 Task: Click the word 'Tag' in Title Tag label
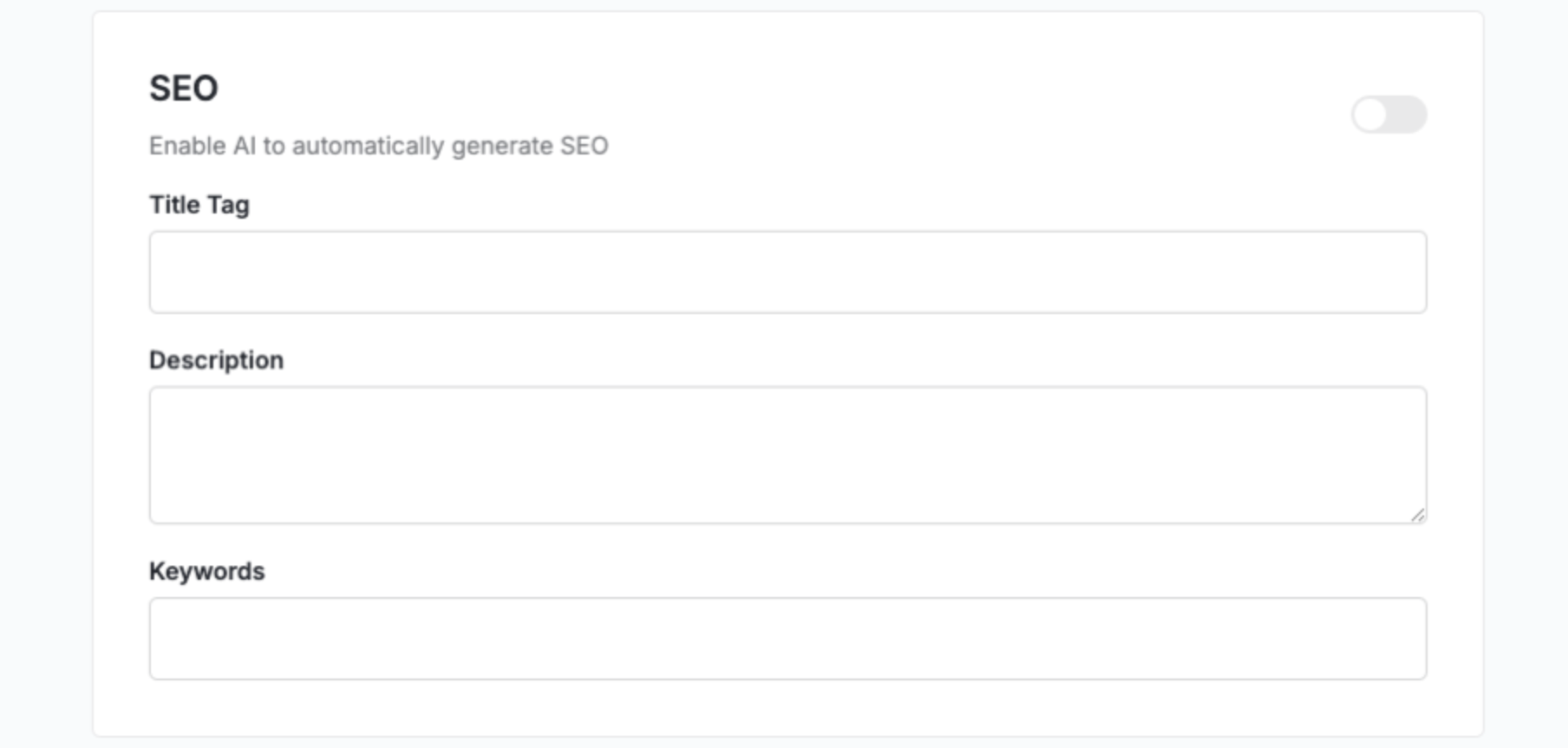coord(228,205)
